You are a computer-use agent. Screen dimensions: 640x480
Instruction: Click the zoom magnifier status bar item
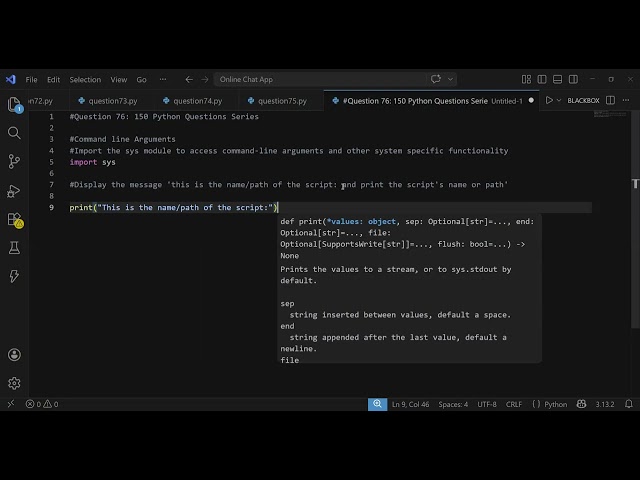tap(378, 404)
